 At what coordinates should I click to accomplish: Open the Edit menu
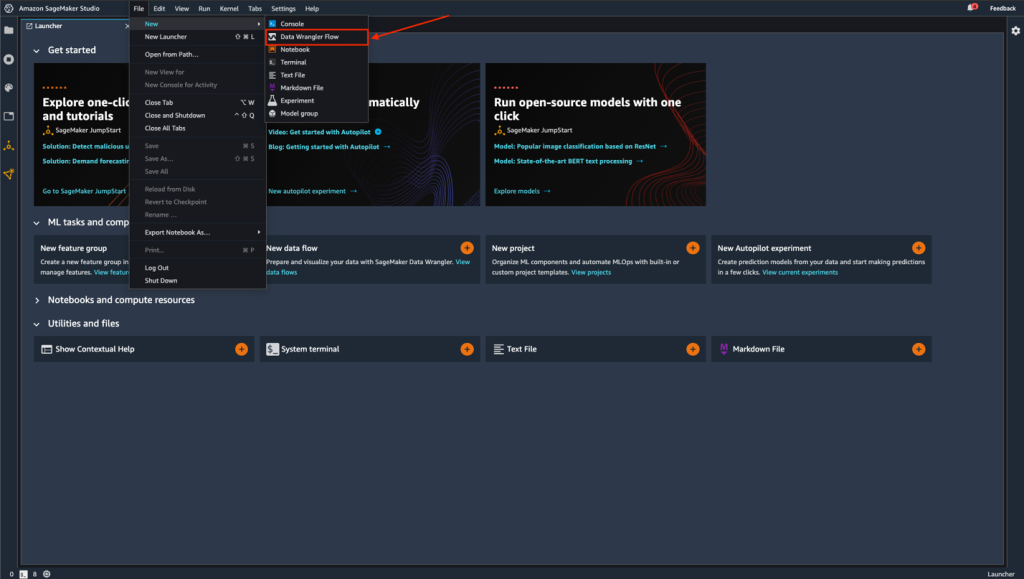pyautogui.click(x=159, y=8)
